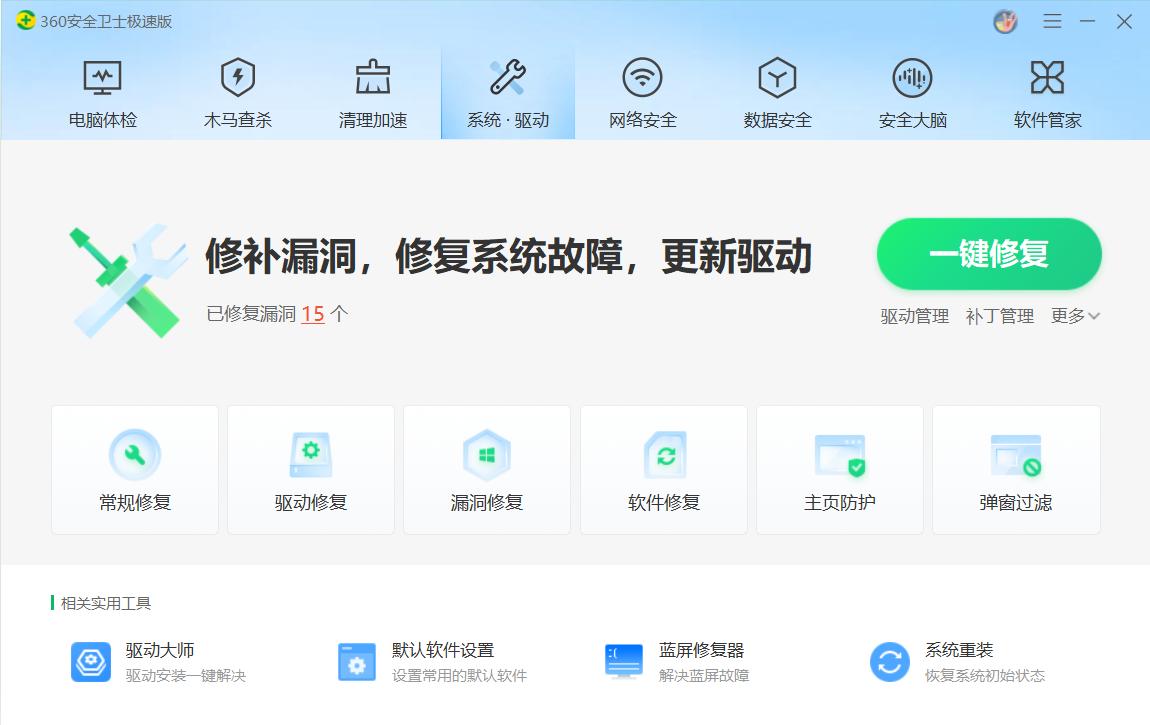Open the 木马查杀 scan tab
The height and width of the screenshot is (725, 1150).
237,90
